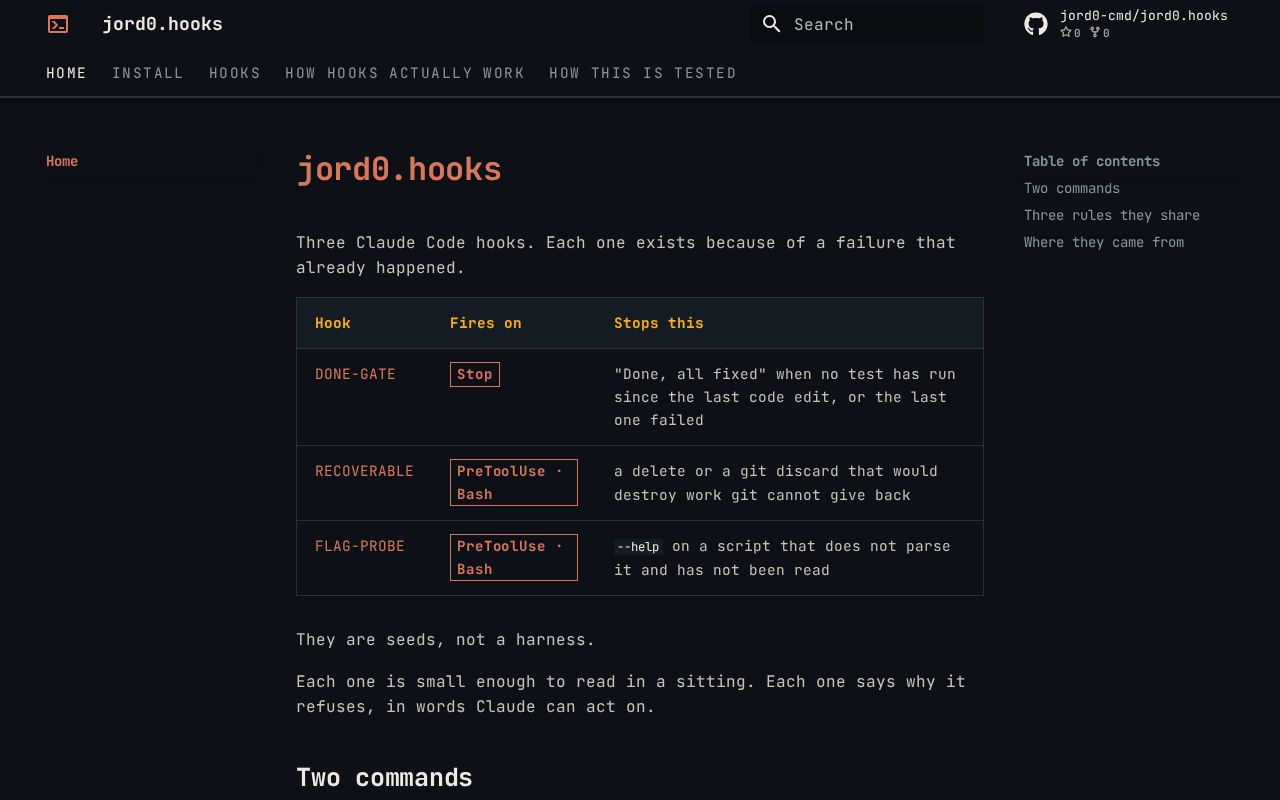This screenshot has width=1280, height=800.
Task: Click the jord0.hooks page heading
Action: pos(399,169)
